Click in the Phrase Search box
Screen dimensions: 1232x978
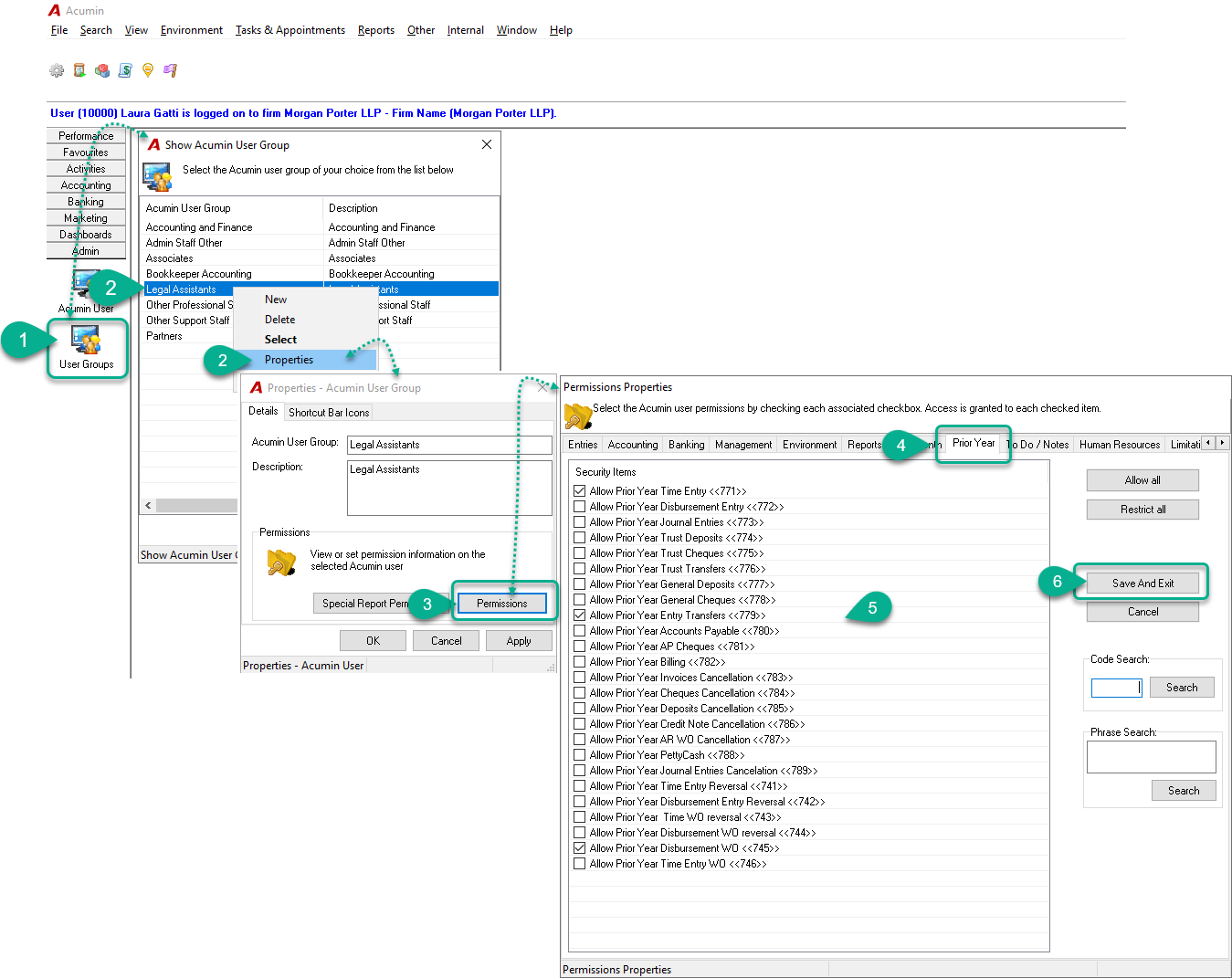coord(1151,757)
